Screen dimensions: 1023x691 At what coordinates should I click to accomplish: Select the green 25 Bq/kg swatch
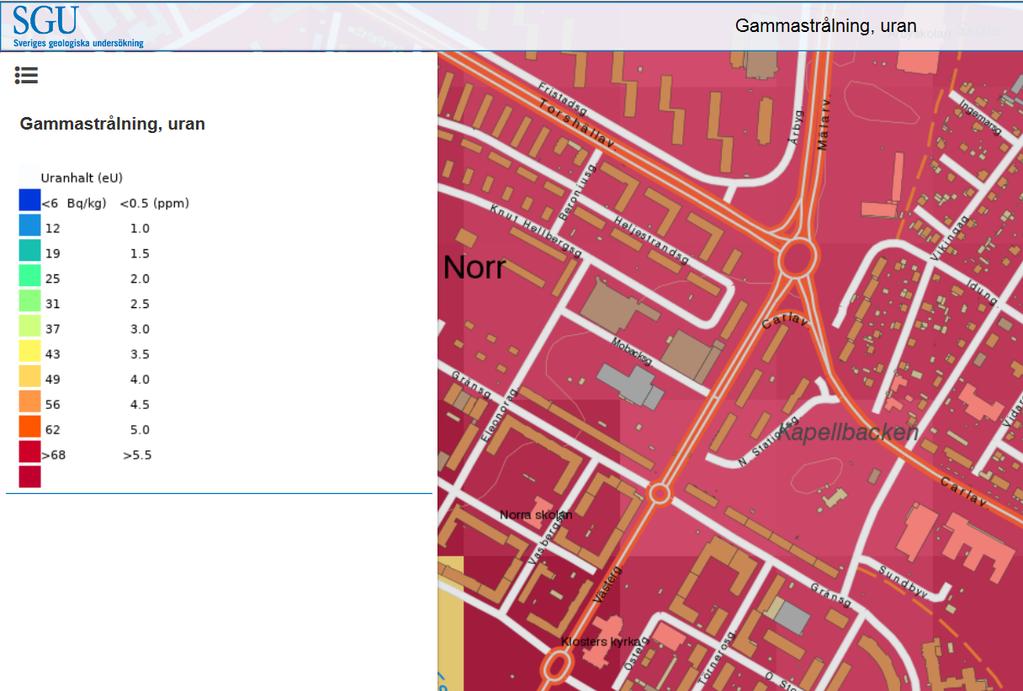coord(30,275)
